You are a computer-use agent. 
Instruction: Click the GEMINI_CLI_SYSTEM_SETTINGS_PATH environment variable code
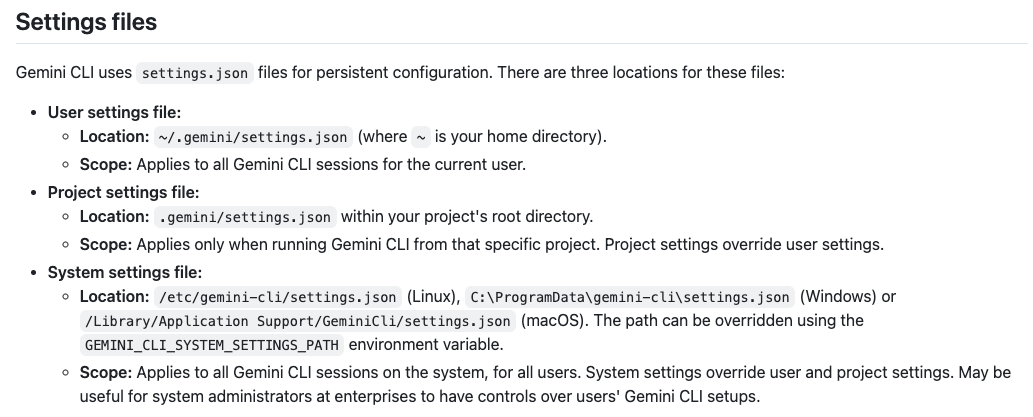click(212, 346)
